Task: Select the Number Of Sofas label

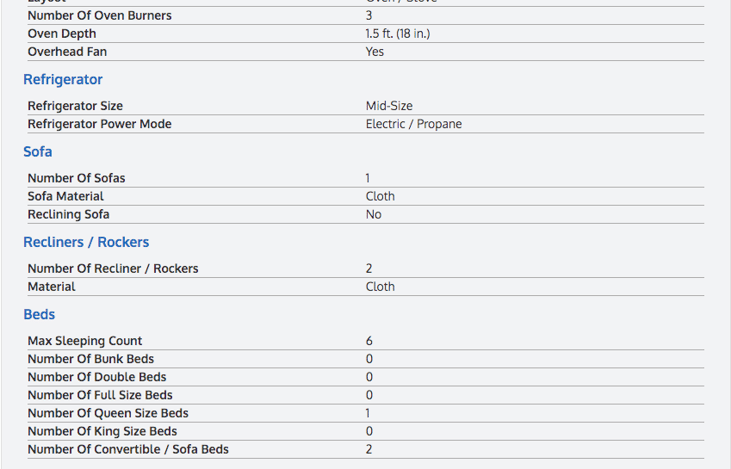Action: [x=76, y=178]
